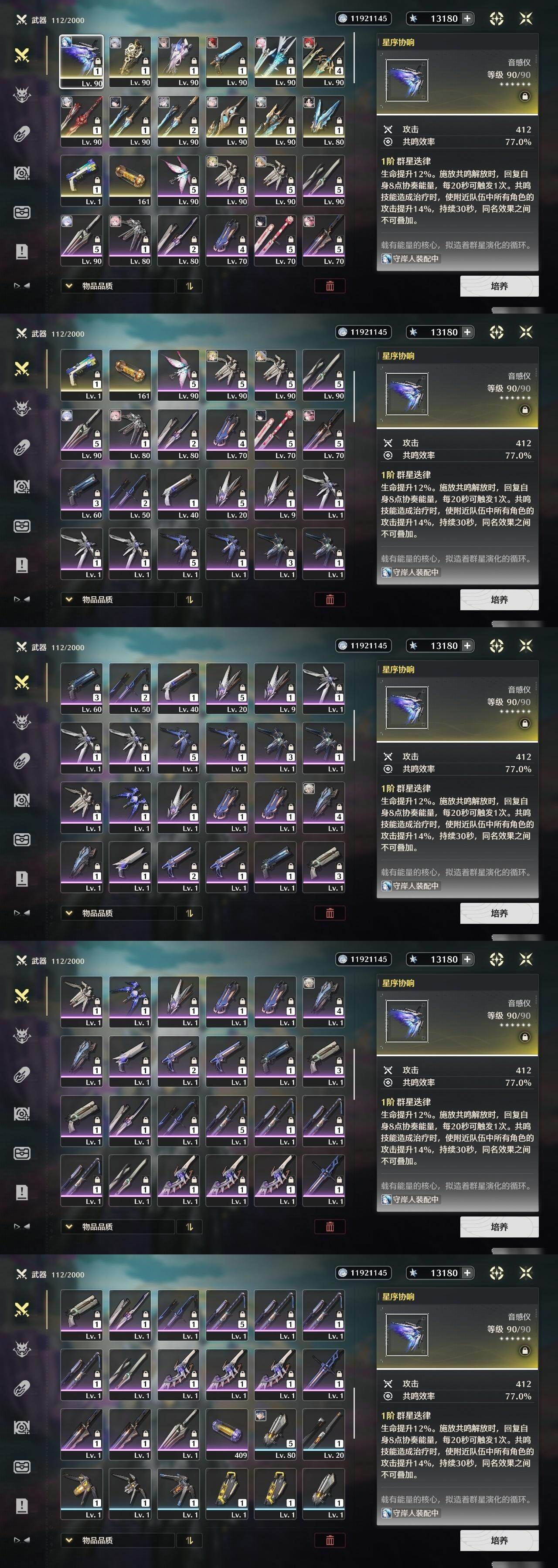Open the circular device tab icon in the second screen sidebar
The image size is (558, 1568).
point(22,487)
